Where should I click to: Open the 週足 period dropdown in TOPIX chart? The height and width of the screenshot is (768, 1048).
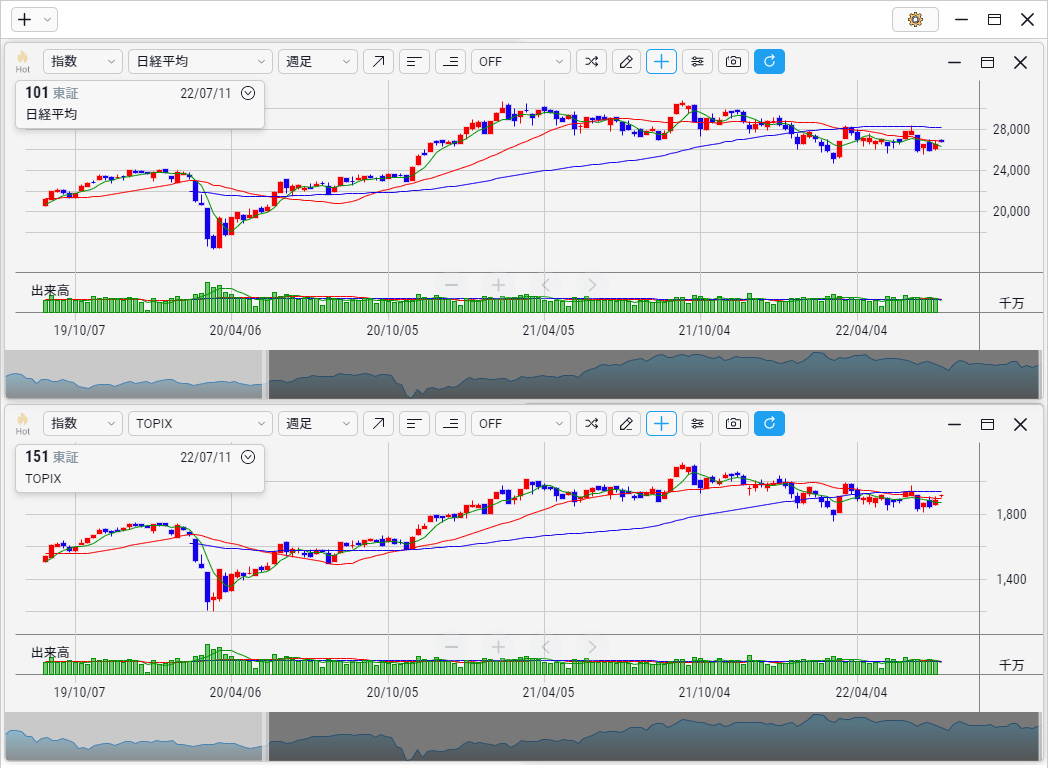point(318,424)
